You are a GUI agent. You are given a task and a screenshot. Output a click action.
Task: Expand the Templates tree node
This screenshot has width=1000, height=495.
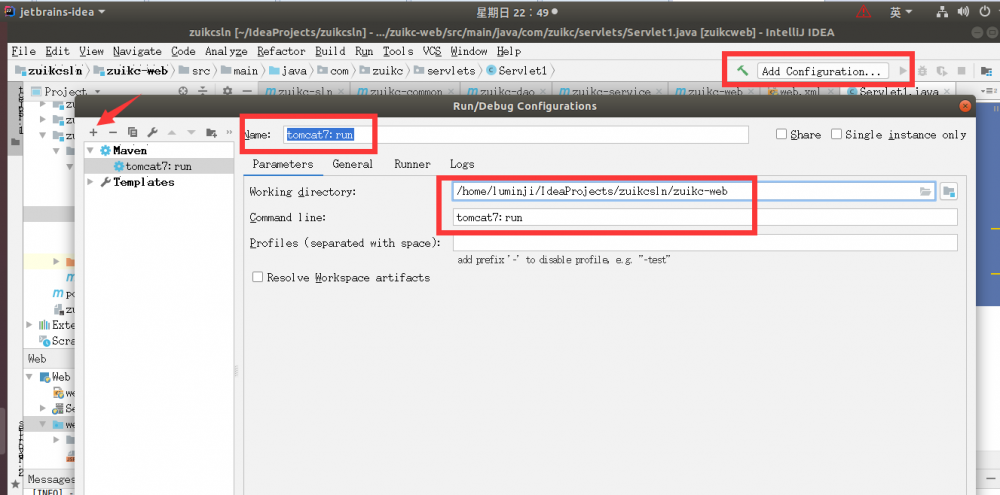(91, 182)
